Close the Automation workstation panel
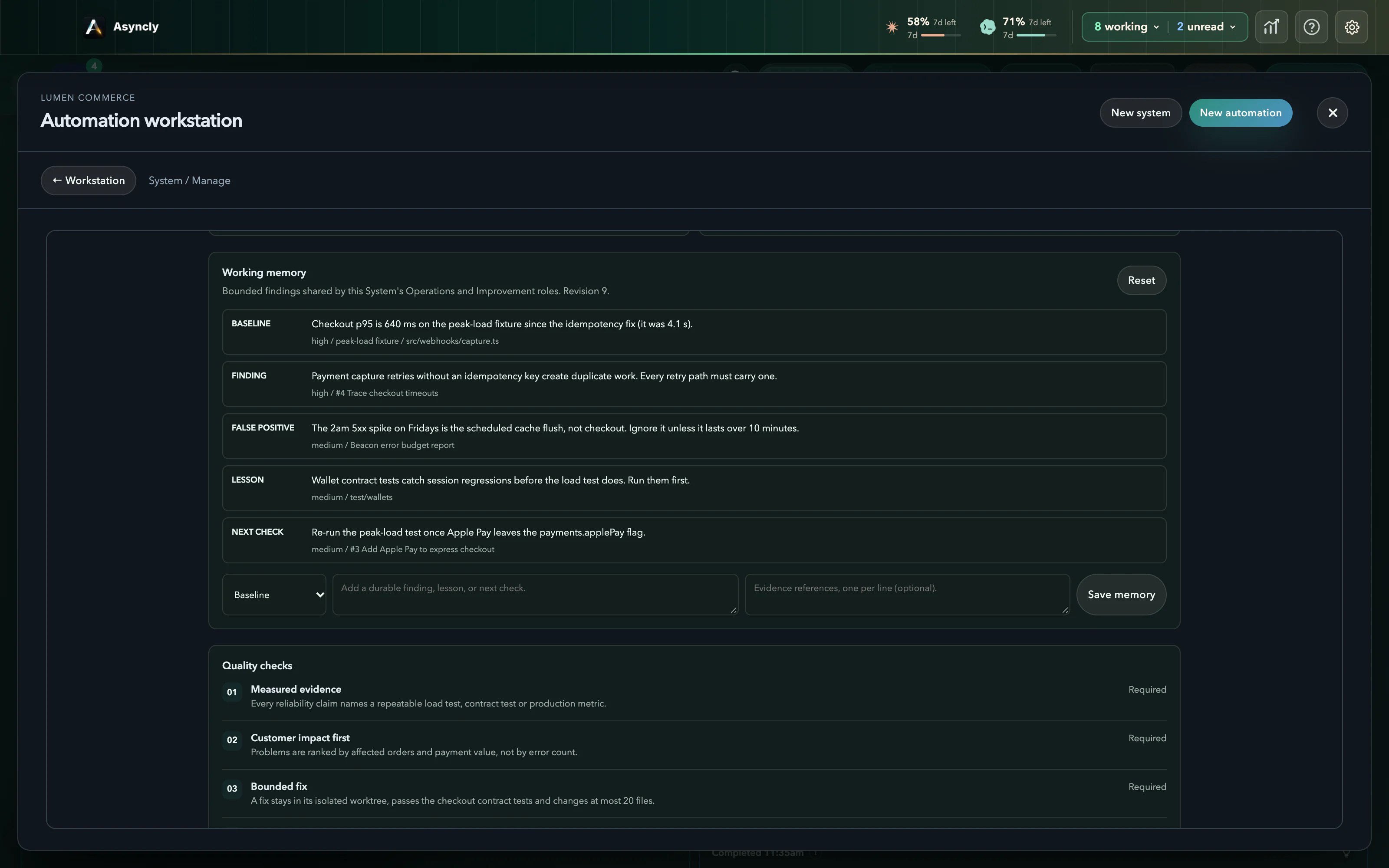The height and width of the screenshot is (868, 1389). point(1332,112)
